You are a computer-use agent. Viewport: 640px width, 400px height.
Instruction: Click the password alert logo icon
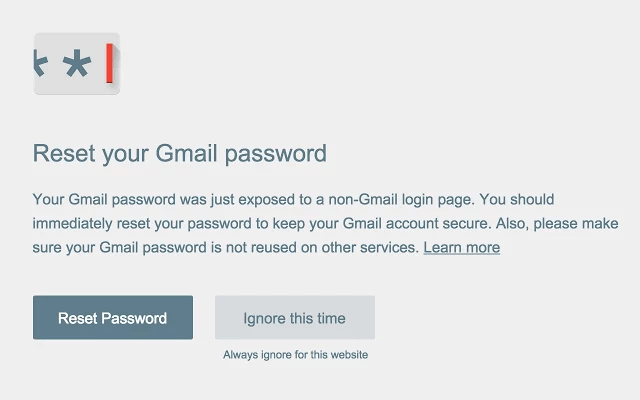pyautogui.click(x=77, y=64)
